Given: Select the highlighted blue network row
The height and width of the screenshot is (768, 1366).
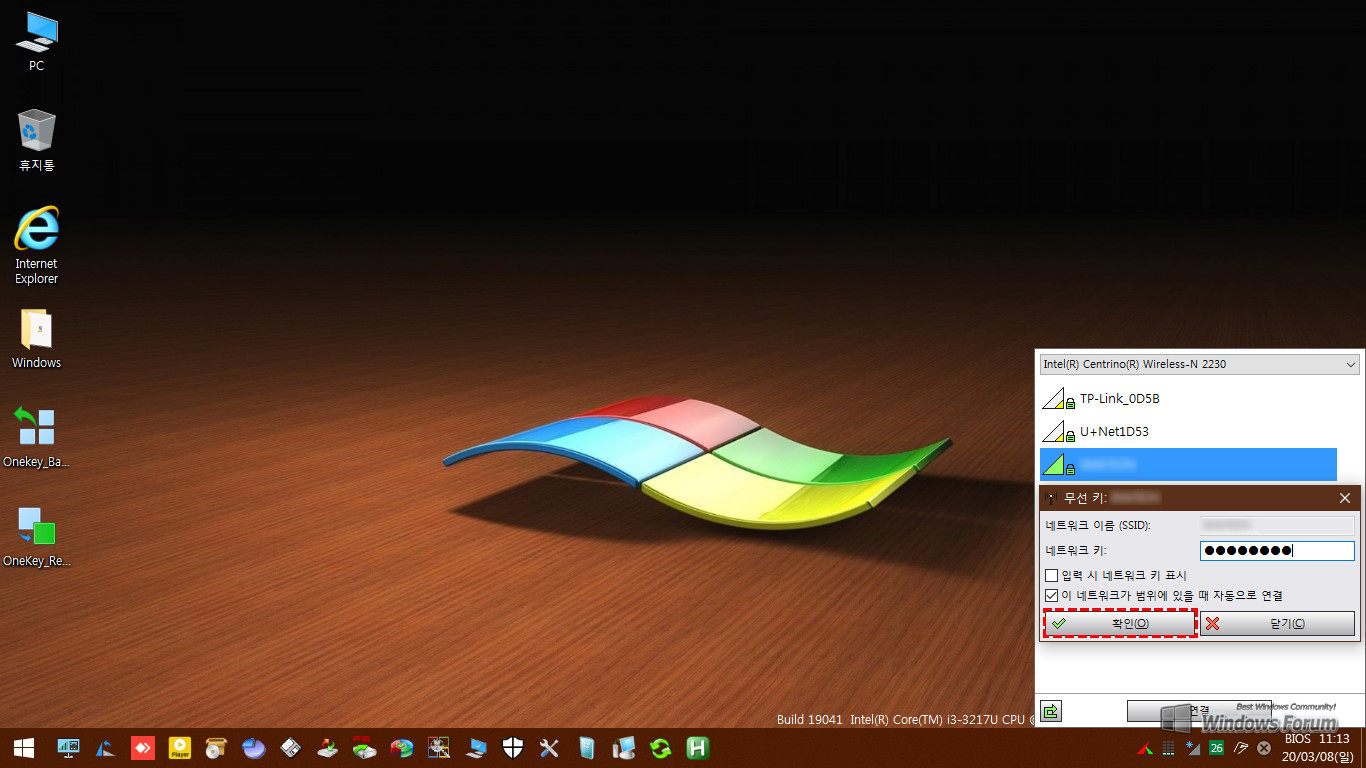Looking at the screenshot, I should point(1188,465).
